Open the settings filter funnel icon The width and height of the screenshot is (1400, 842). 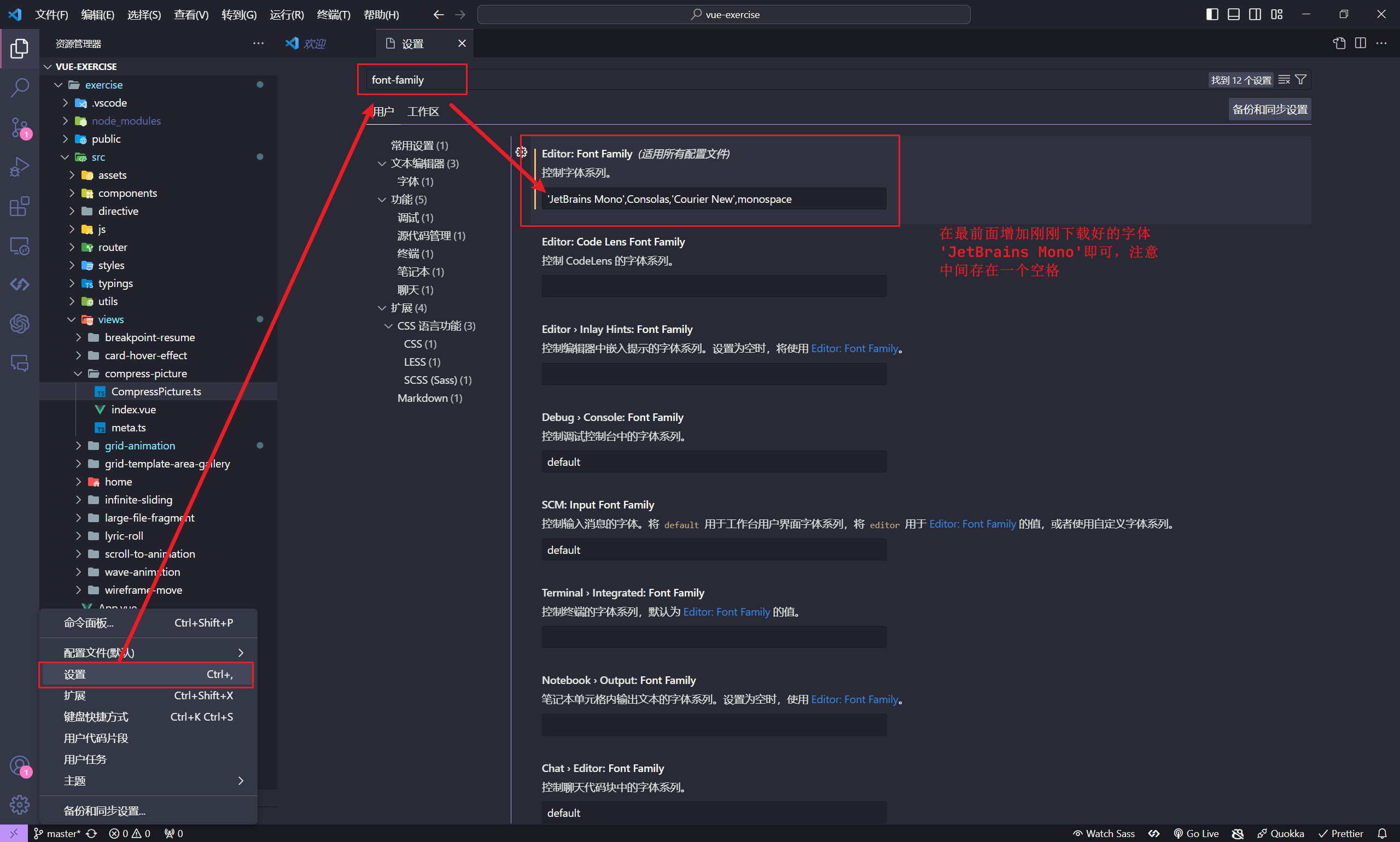(1300, 80)
